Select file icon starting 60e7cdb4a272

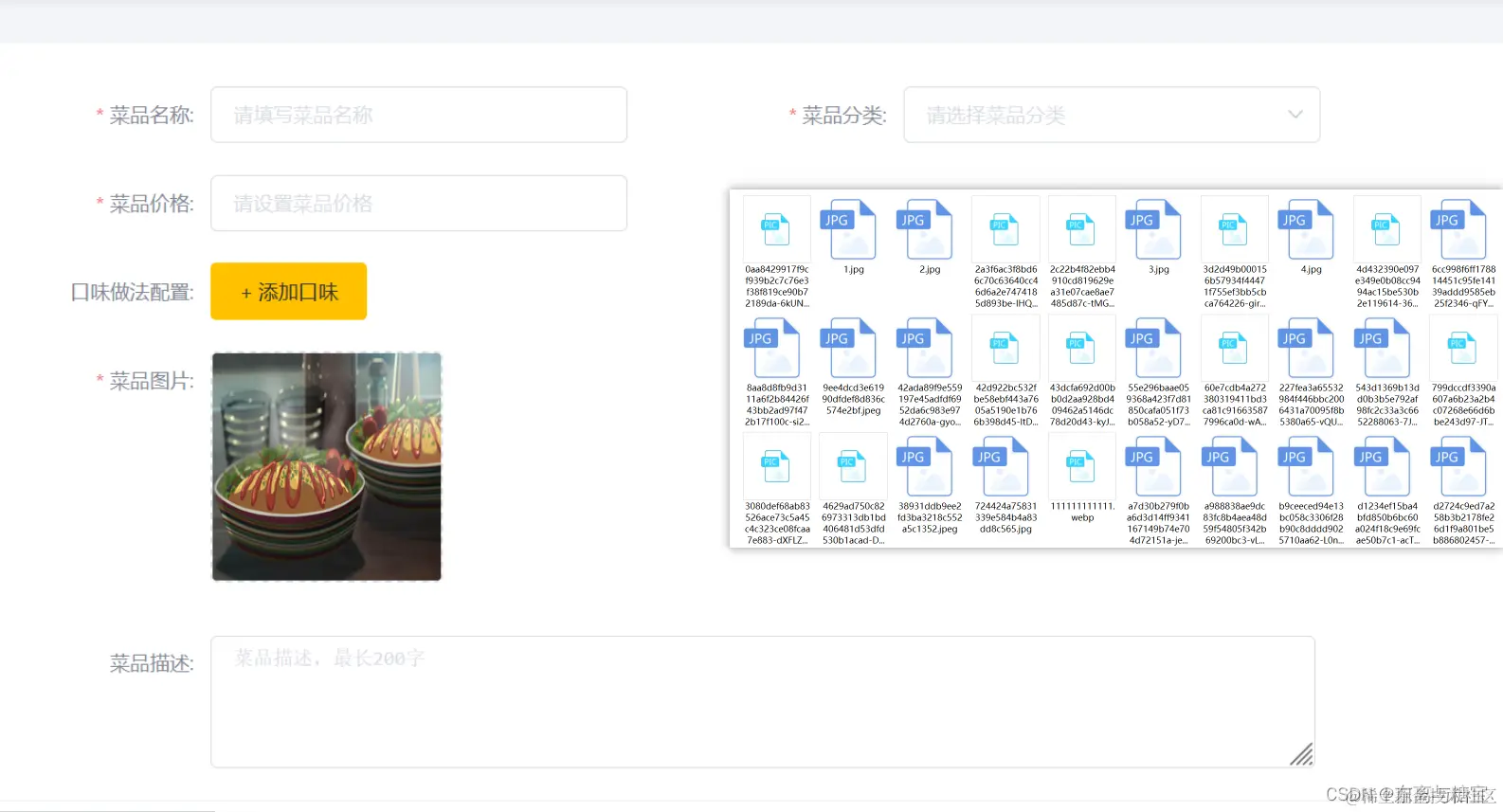tap(1235, 348)
